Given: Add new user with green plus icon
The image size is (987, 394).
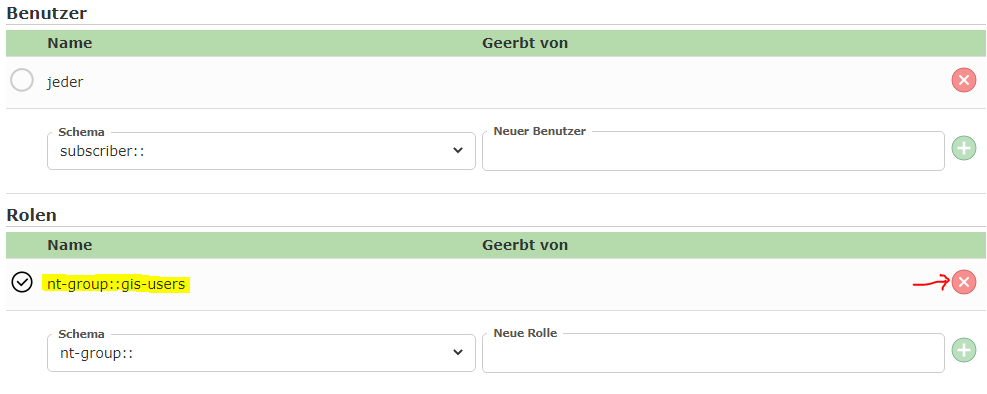Looking at the screenshot, I should coord(963,149).
